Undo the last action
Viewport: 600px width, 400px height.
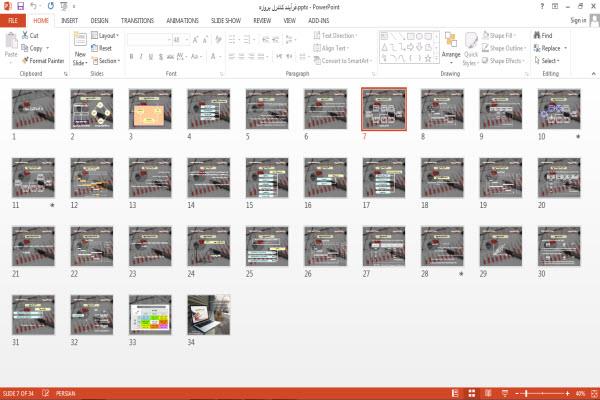click(34, 6)
